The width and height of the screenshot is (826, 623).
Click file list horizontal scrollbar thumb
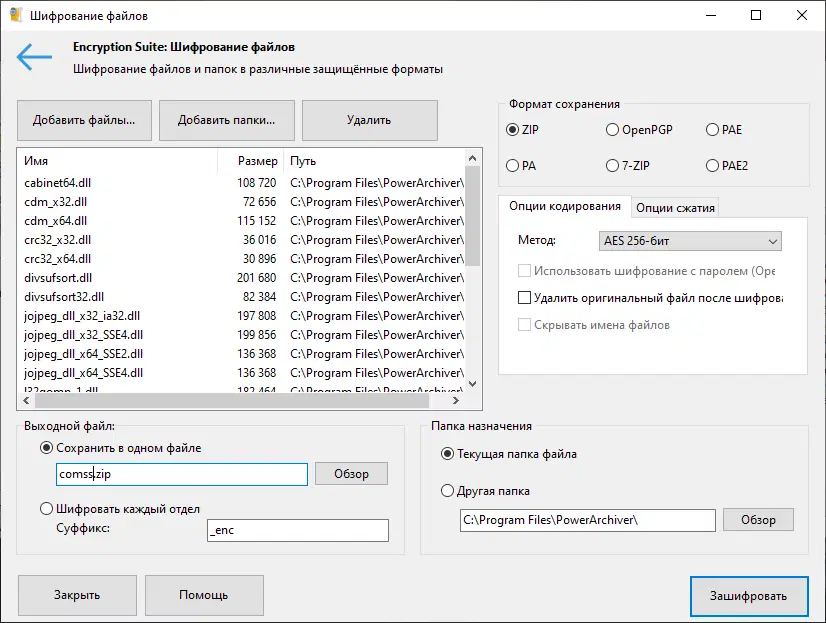coord(232,401)
